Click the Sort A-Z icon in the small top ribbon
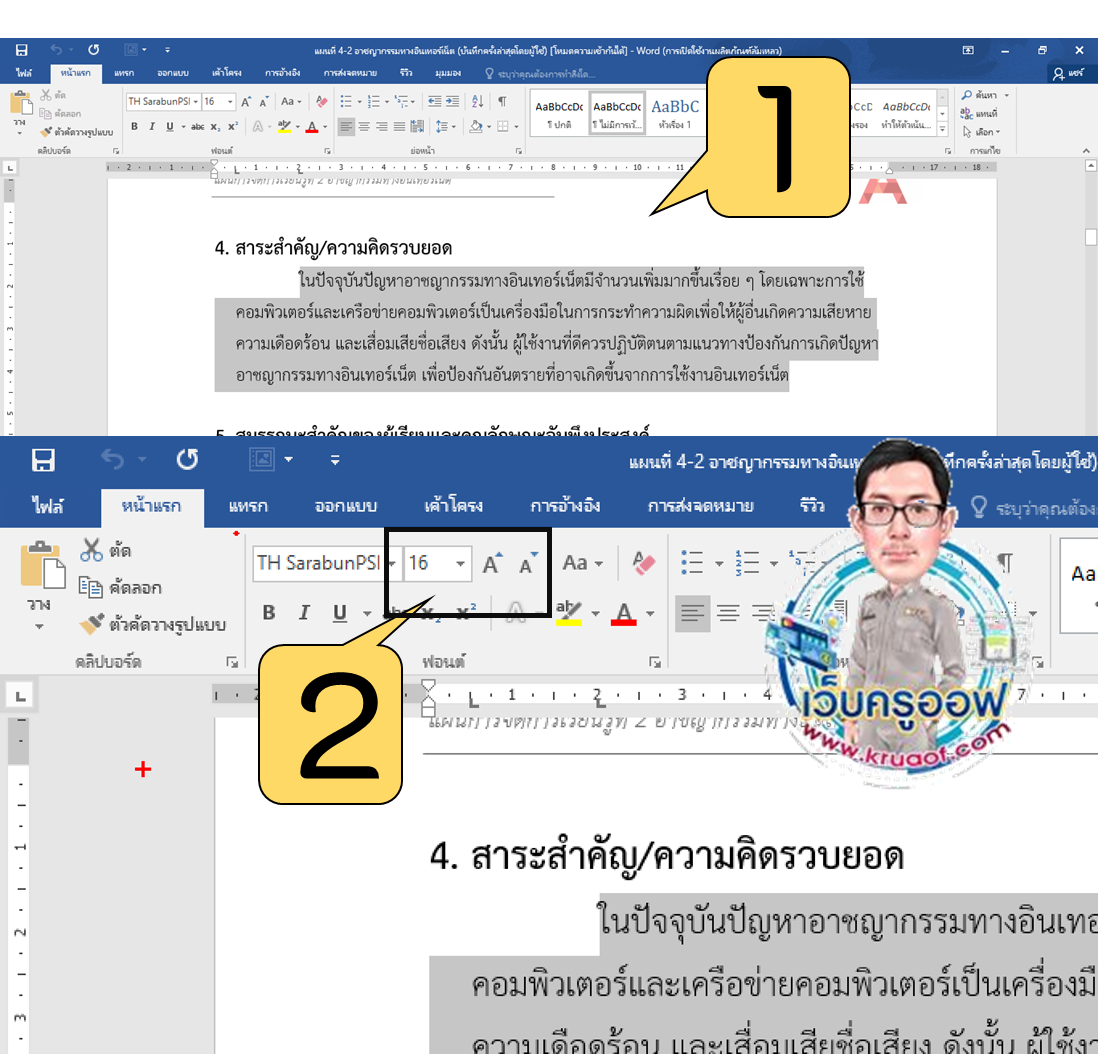 pyautogui.click(x=477, y=102)
